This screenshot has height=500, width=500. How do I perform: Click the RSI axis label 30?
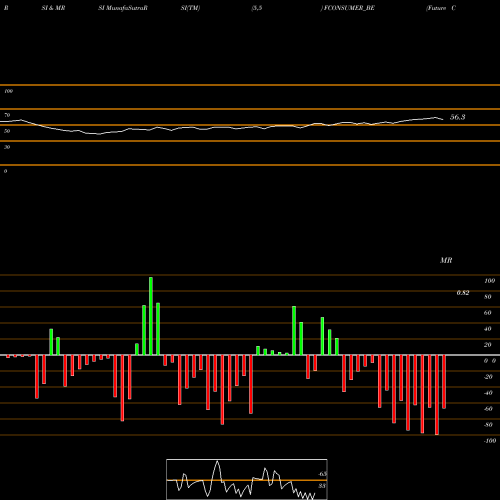click(7, 147)
